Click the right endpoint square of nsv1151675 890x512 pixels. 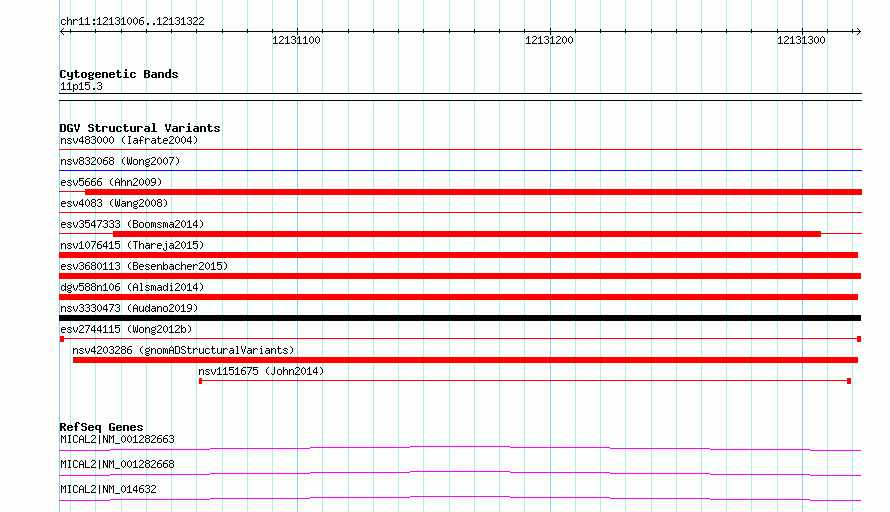tap(849, 381)
